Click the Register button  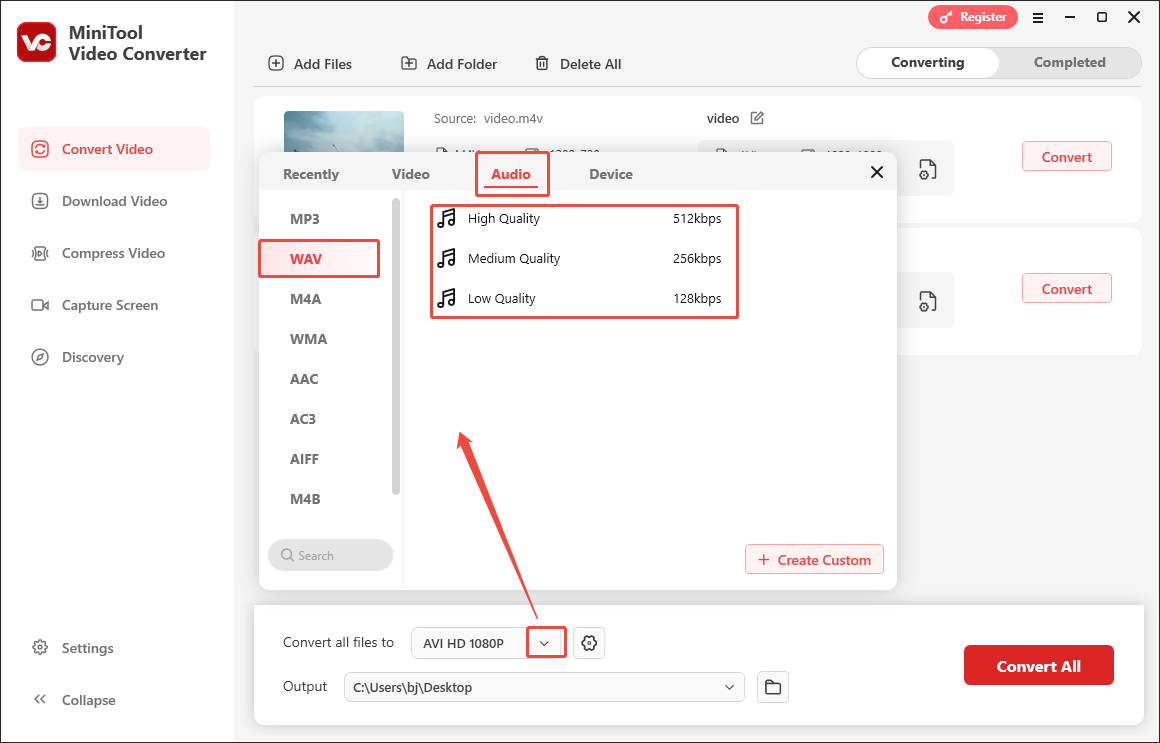pyautogui.click(x=973, y=17)
